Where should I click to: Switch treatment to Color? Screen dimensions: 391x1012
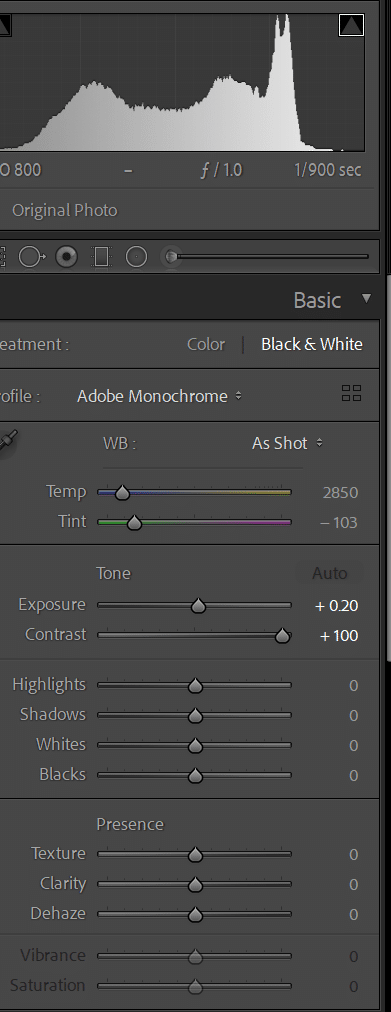coord(206,344)
